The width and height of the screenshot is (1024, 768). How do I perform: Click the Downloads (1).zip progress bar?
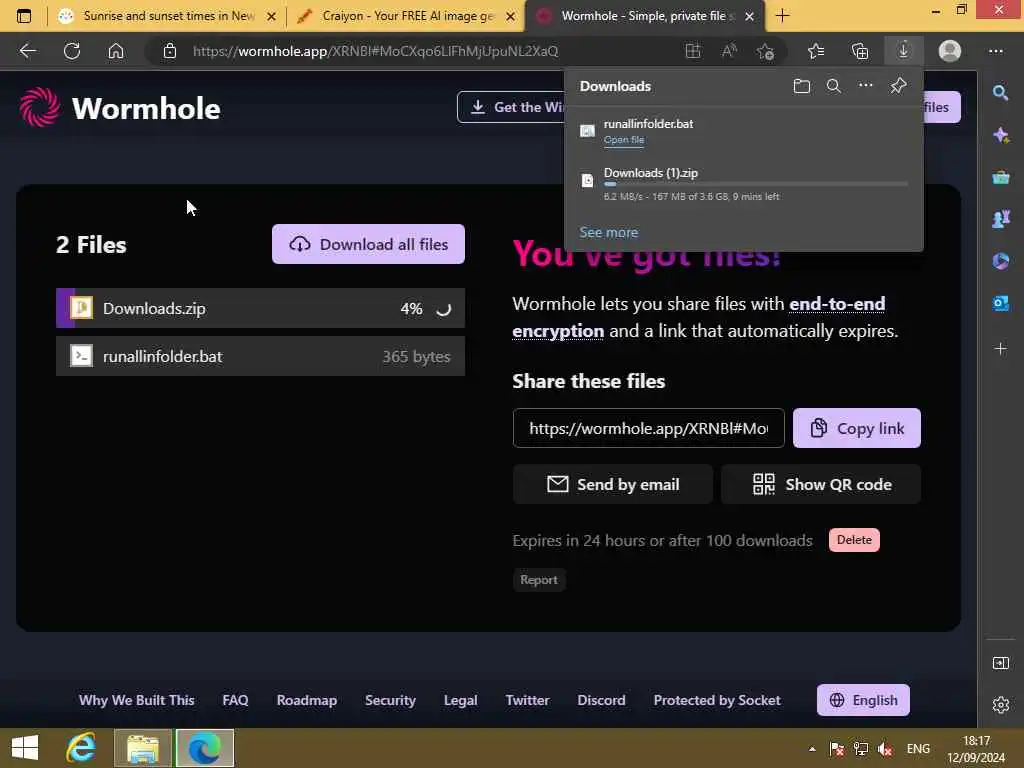point(756,185)
